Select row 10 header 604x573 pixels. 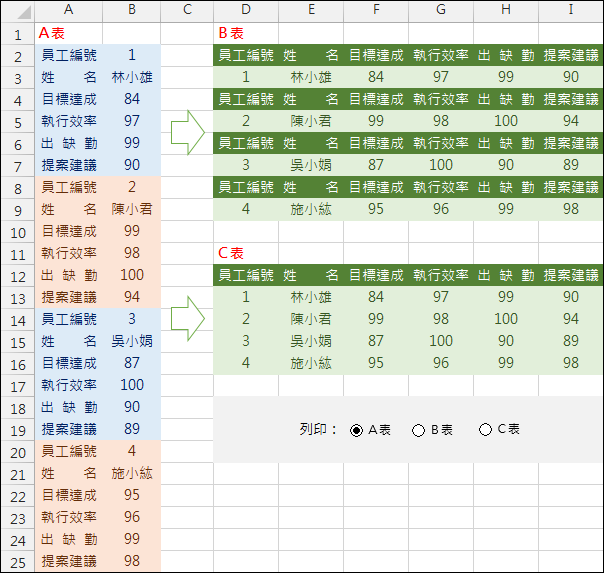tap(18, 233)
